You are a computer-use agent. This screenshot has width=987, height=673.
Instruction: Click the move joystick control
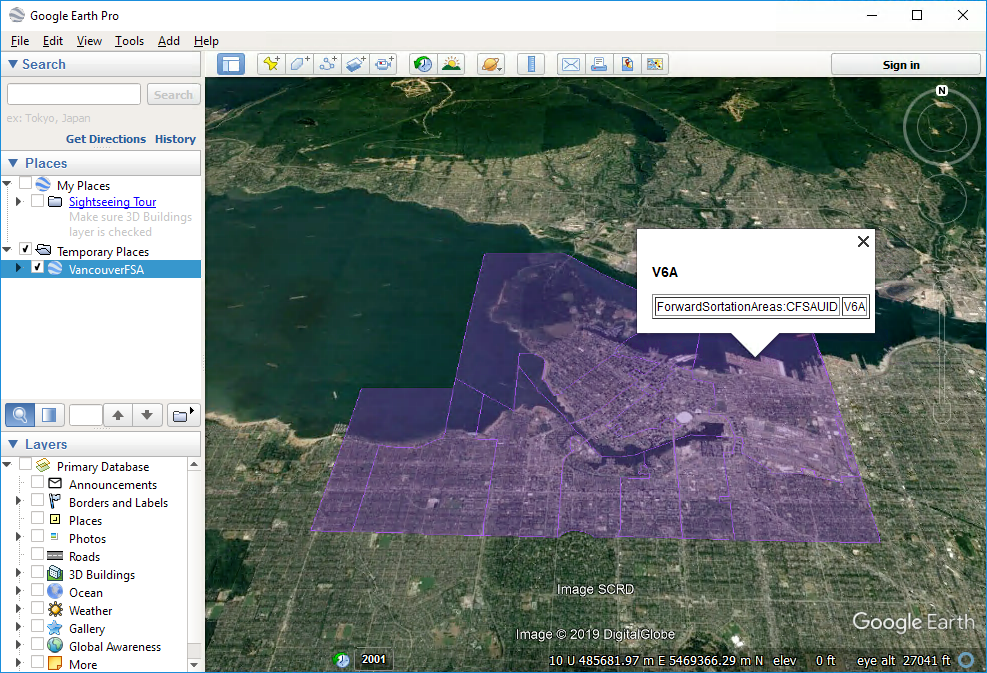click(x=941, y=198)
